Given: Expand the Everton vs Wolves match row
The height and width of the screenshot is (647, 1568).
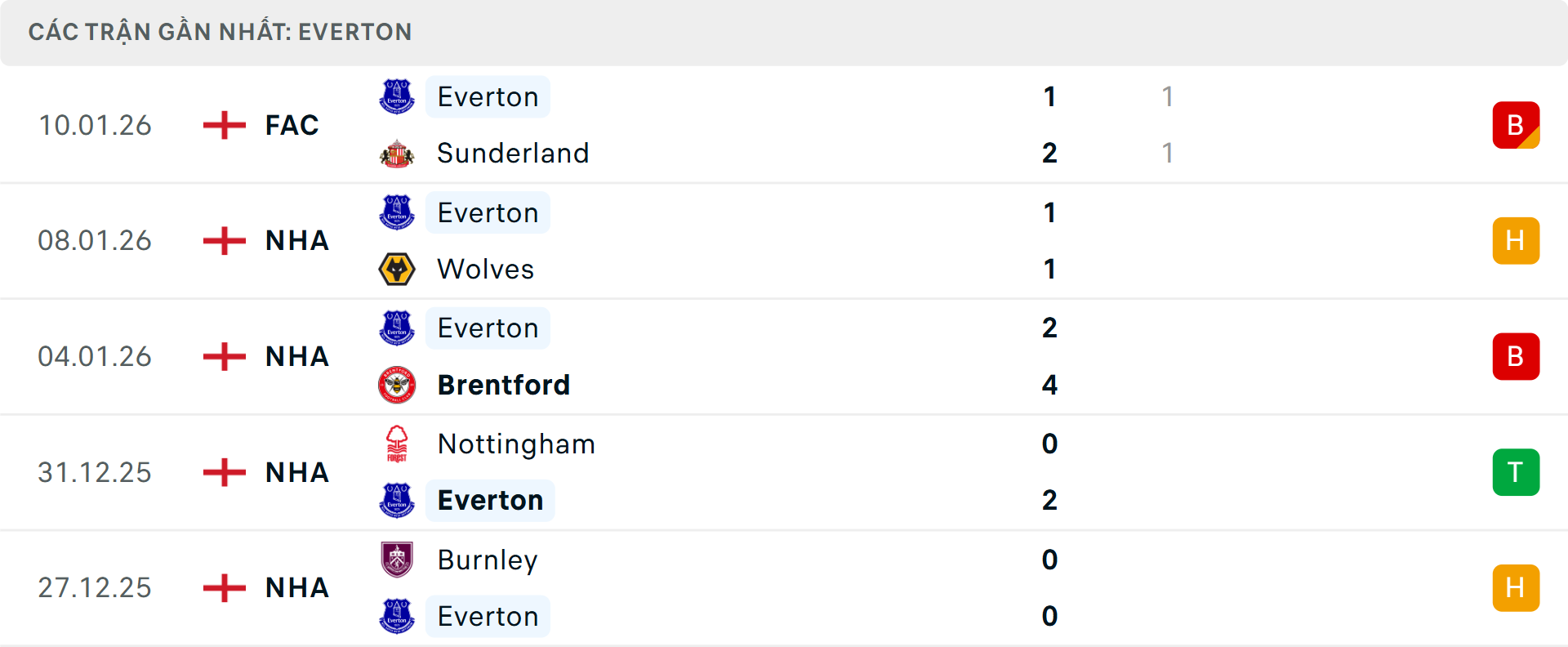Looking at the screenshot, I should click(x=784, y=240).
